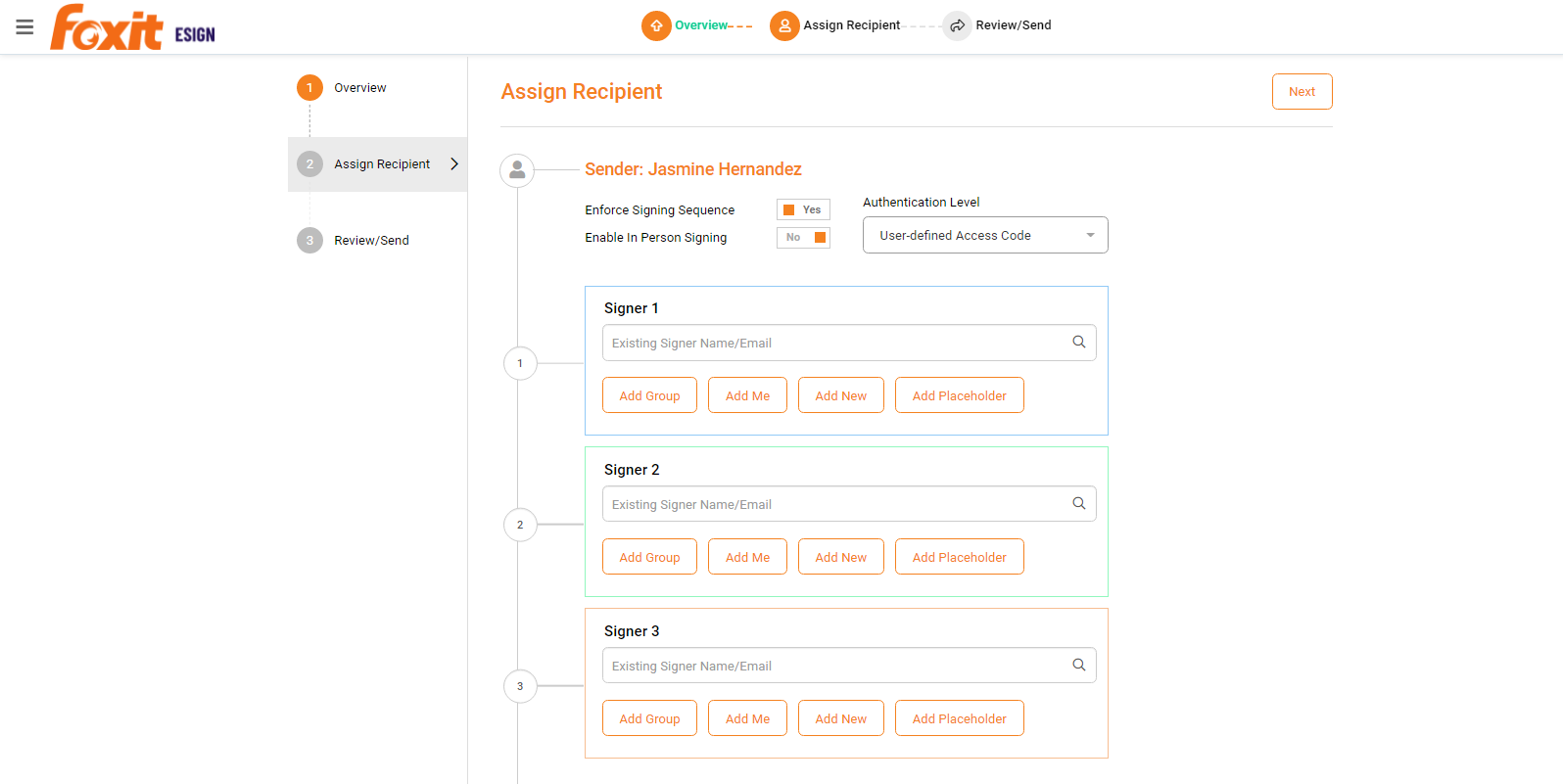Go to Overview step in sidebar
The height and width of the screenshot is (784, 1563).
(359, 88)
